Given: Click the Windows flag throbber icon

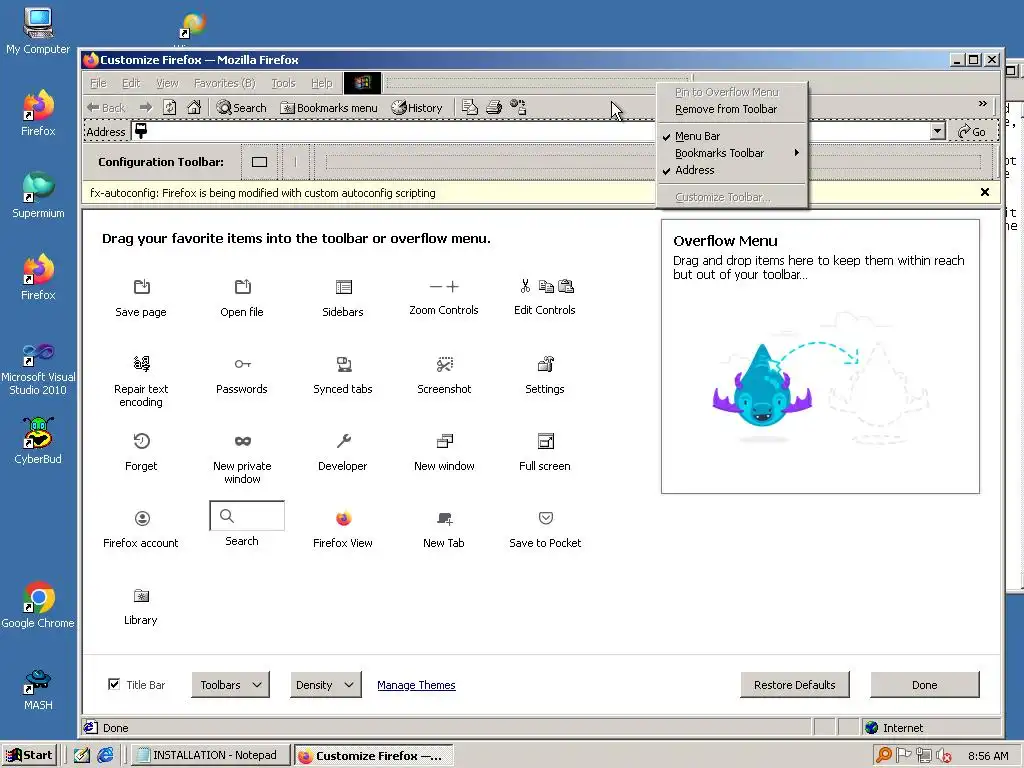Looking at the screenshot, I should click(x=362, y=83).
